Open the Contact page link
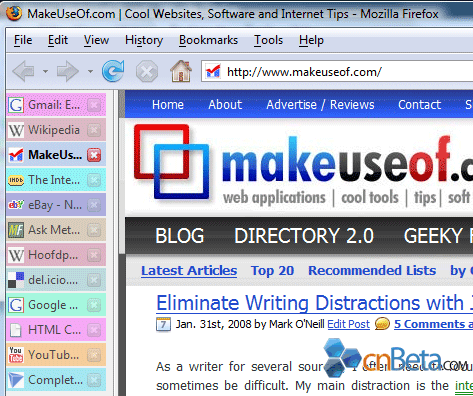The image size is (473, 396). (x=419, y=105)
